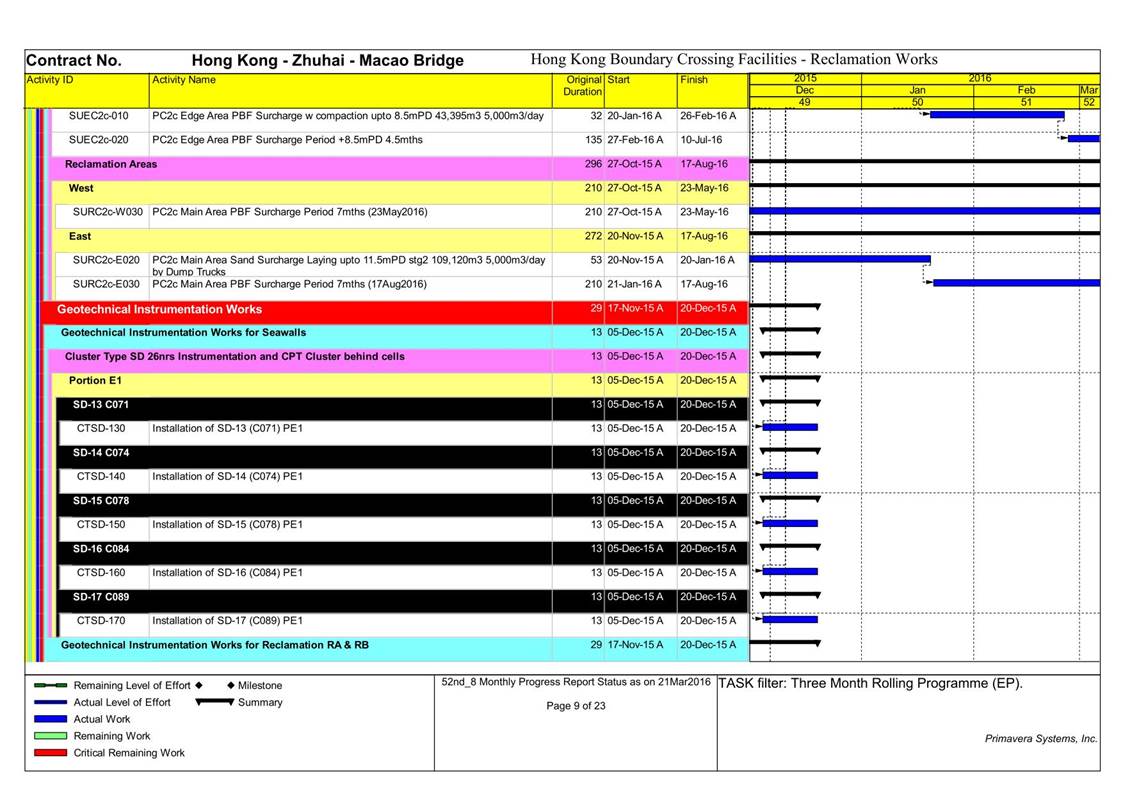1123x794 pixels.
Task: Click the Activity Name column header
Action: pos(351,91)
